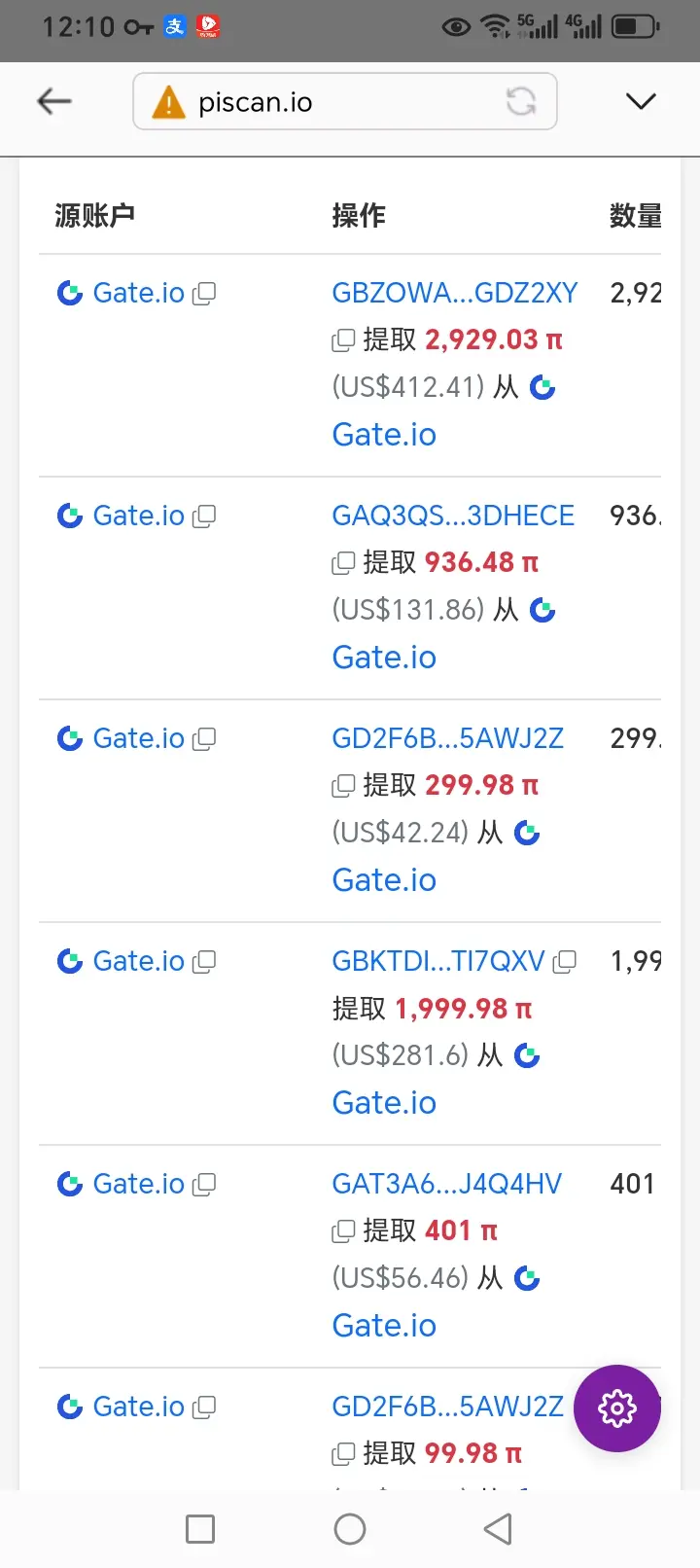Copy the address next to GBKTDI...TI7QXV
The image size is (700, 1568).
point(565,962)
